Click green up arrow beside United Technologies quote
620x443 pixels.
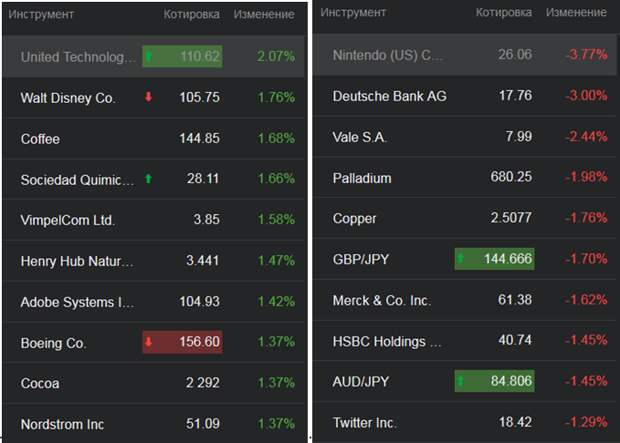(x=149, y=57)
